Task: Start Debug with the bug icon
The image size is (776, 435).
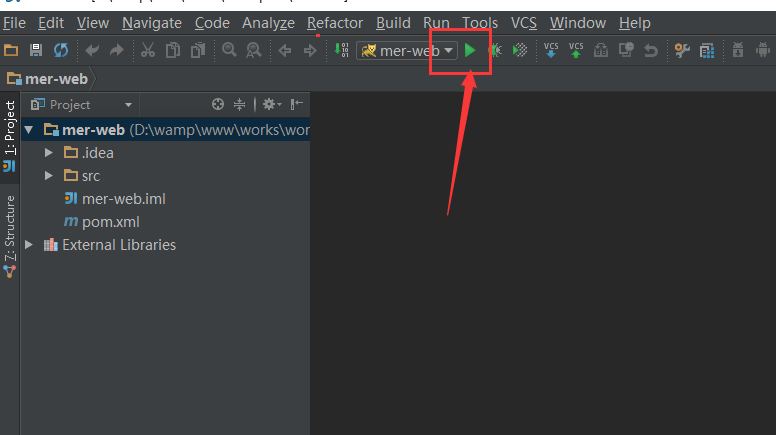Action: point(495,50)
